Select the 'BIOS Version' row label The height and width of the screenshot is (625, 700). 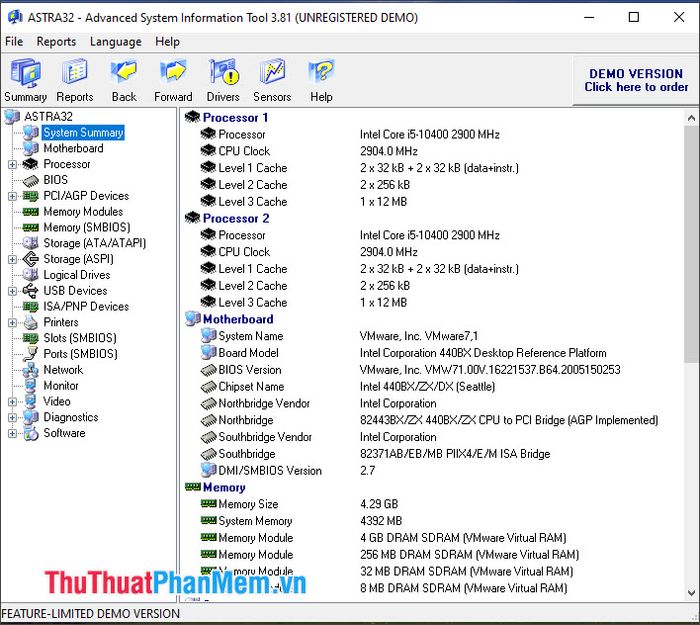(x=250, y=370)
